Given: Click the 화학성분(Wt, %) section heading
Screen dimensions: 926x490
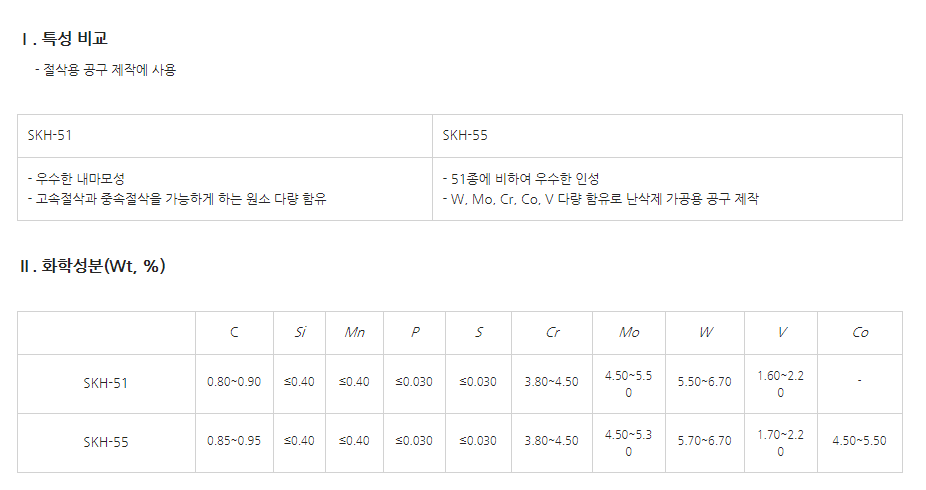Looking at the screenshot, I should 92,266.
